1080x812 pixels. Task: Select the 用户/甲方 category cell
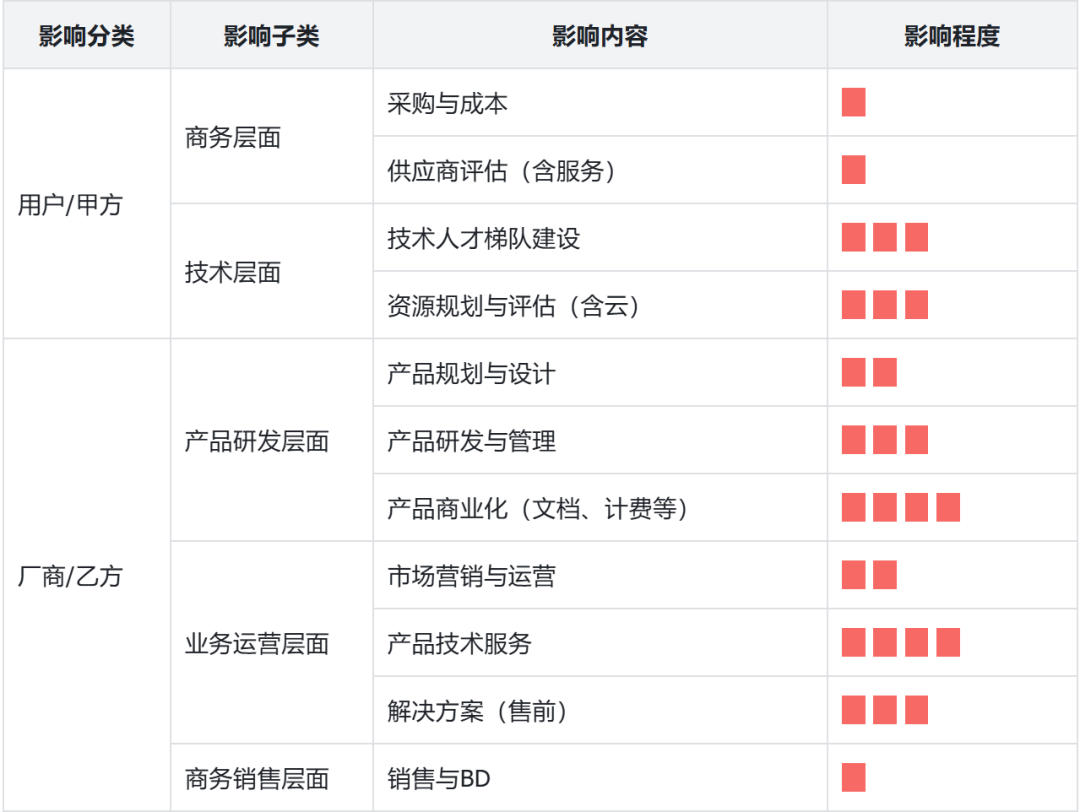click(x=70, y=205)
